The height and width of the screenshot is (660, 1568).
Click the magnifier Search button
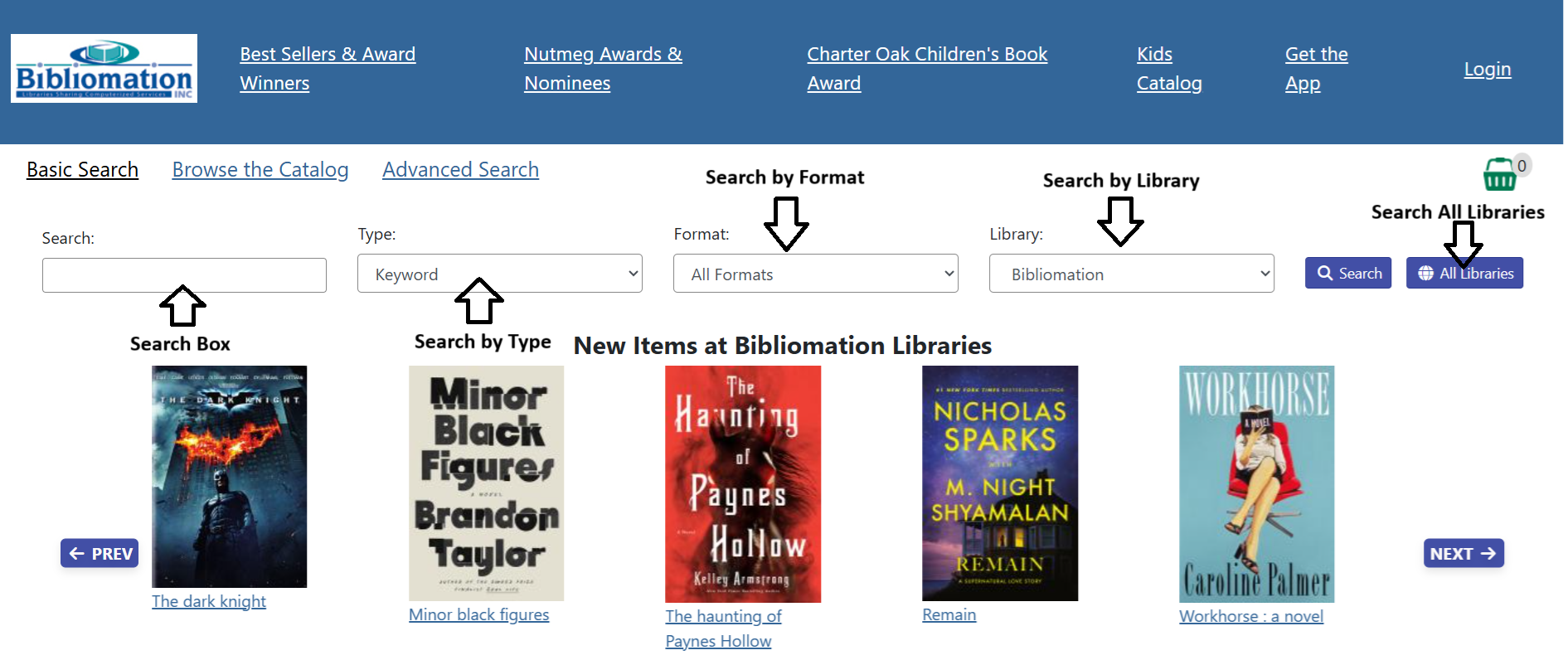(1348, 273)
